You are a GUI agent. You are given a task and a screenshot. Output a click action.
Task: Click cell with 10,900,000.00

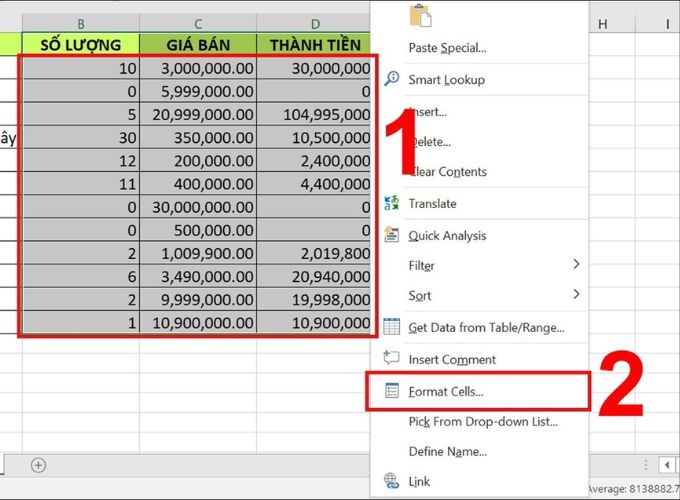[x=198, y=323]
